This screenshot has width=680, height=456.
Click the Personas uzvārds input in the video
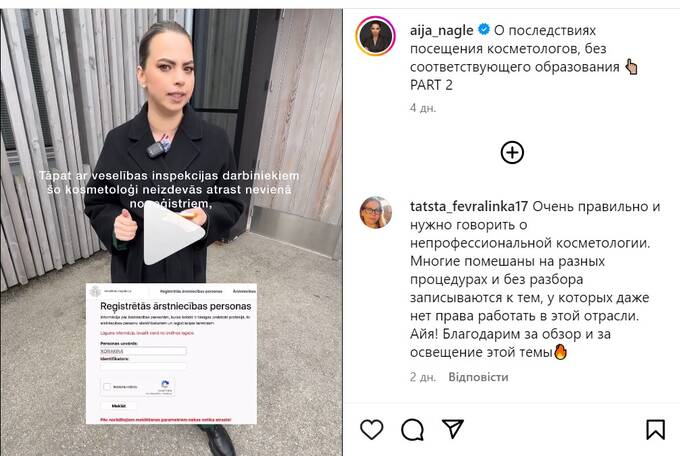click(143, 351)
